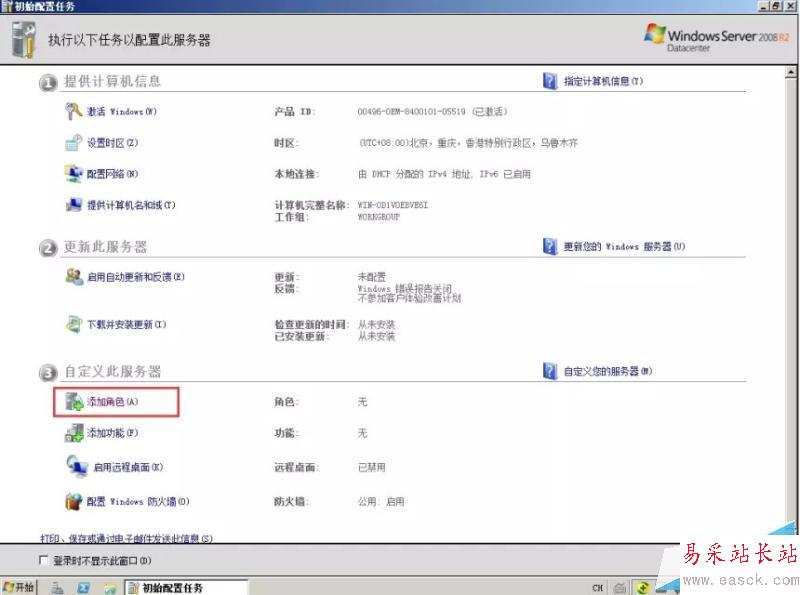Click the 启用远程桌面 icon
Image resolution: width=800 pixels, height=595 pixels.
(x=77, y=466)
